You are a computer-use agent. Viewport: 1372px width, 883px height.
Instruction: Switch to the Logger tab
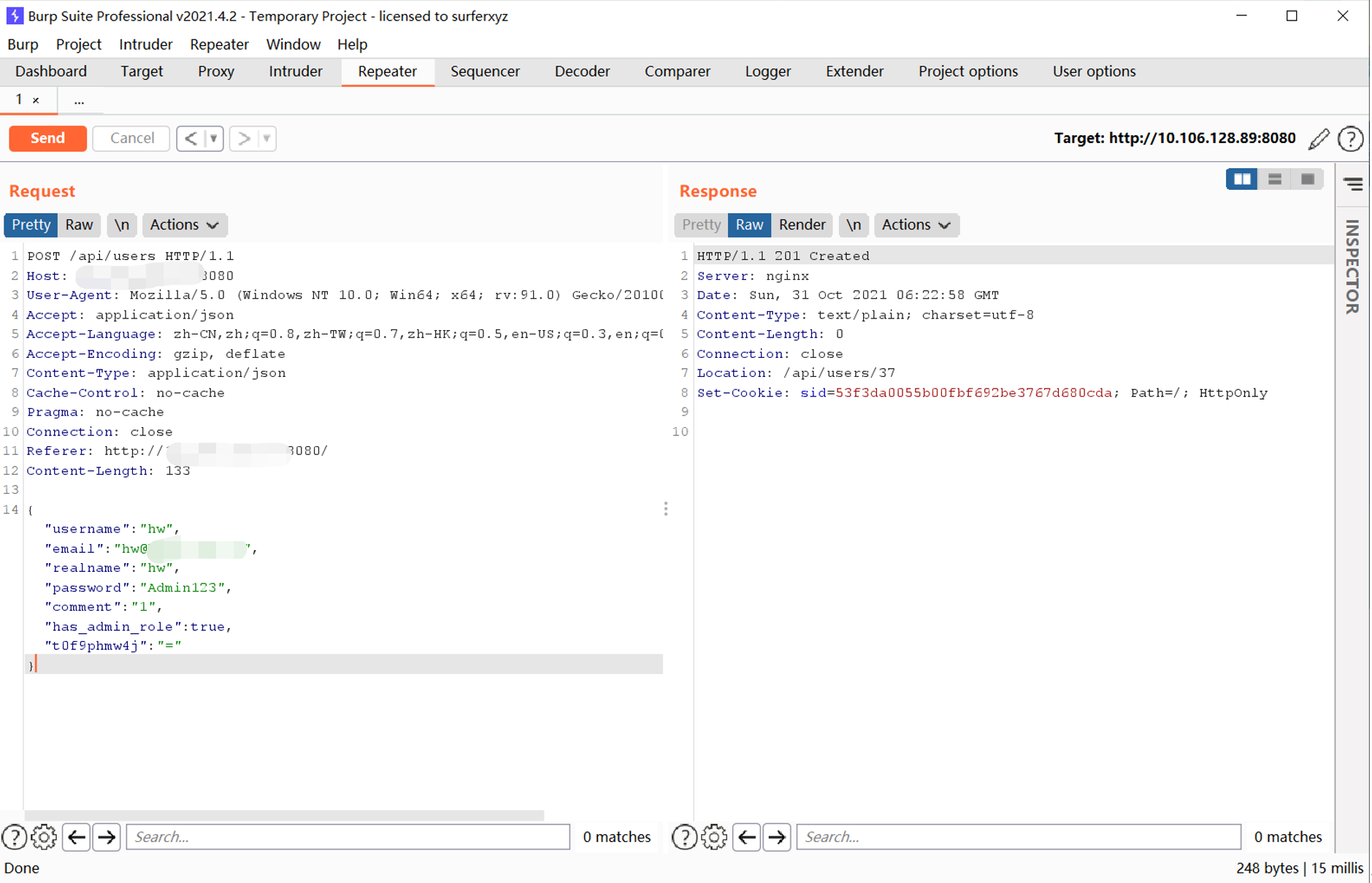pyautogui.click(x=767, y=72)
